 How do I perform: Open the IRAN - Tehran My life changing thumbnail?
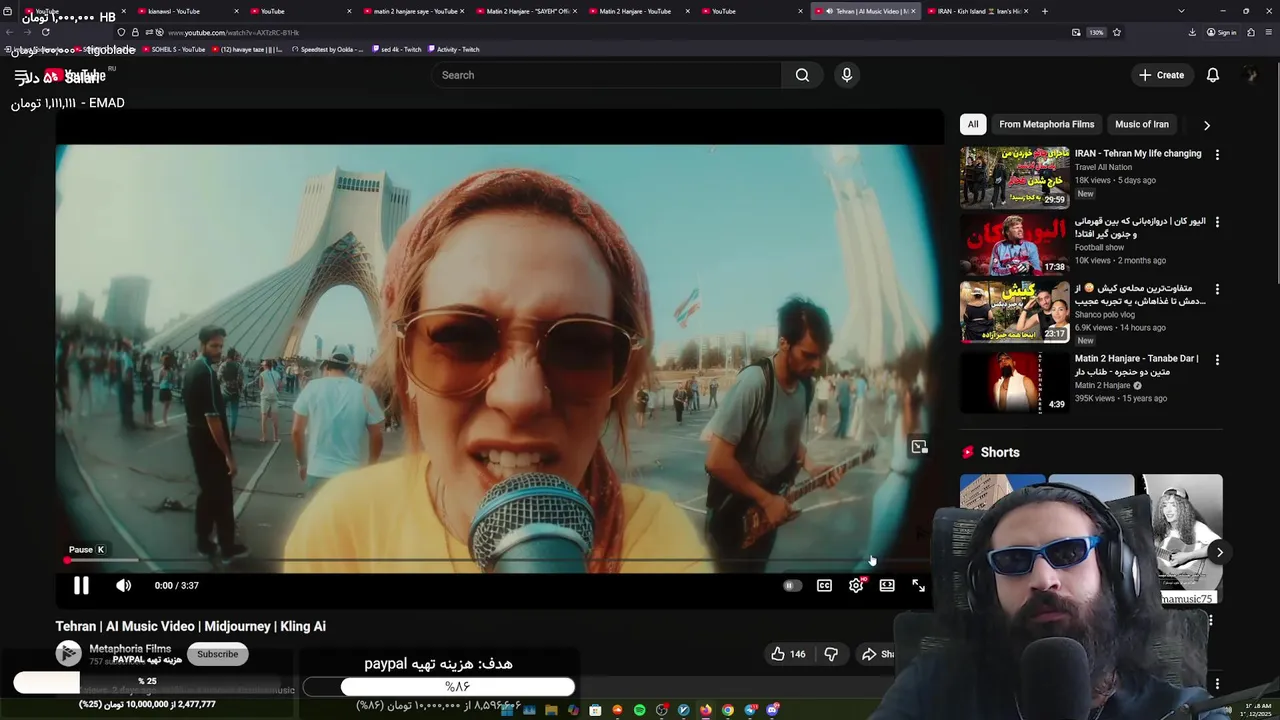tap(1014, 177)
